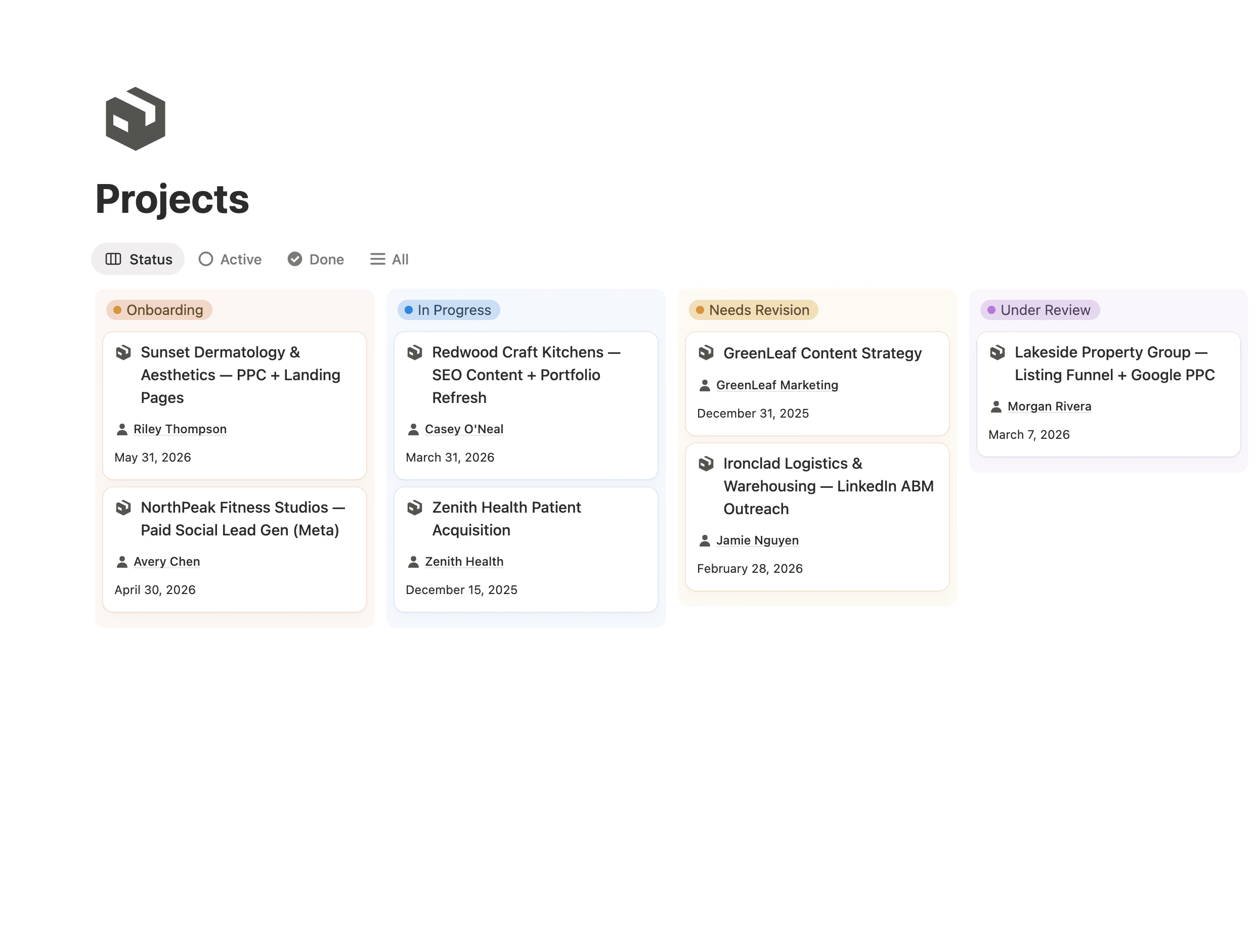
Task: Click the In Progress column header
Action: click(449, 310)
